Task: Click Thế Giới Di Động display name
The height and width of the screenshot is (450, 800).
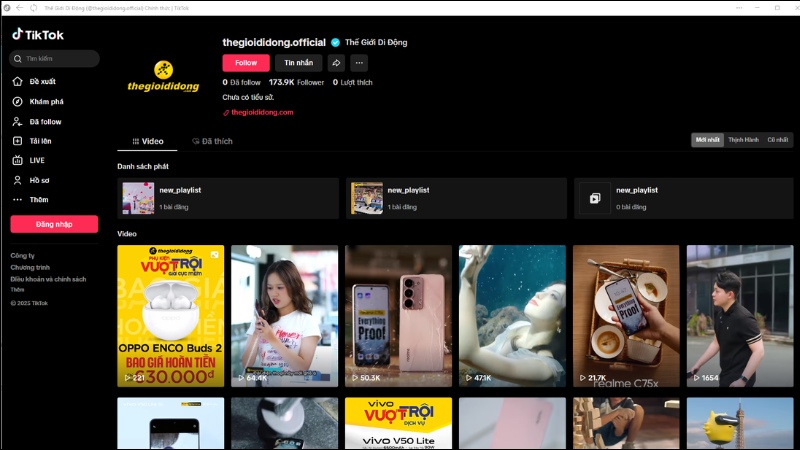Action: click(376, 42)
